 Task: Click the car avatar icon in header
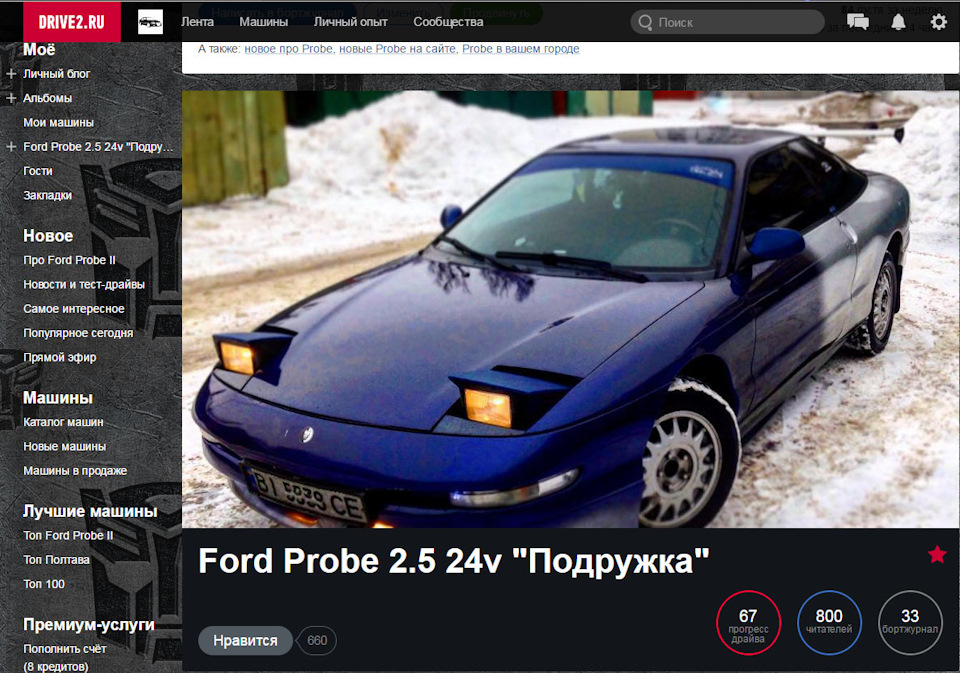(151, 22)
